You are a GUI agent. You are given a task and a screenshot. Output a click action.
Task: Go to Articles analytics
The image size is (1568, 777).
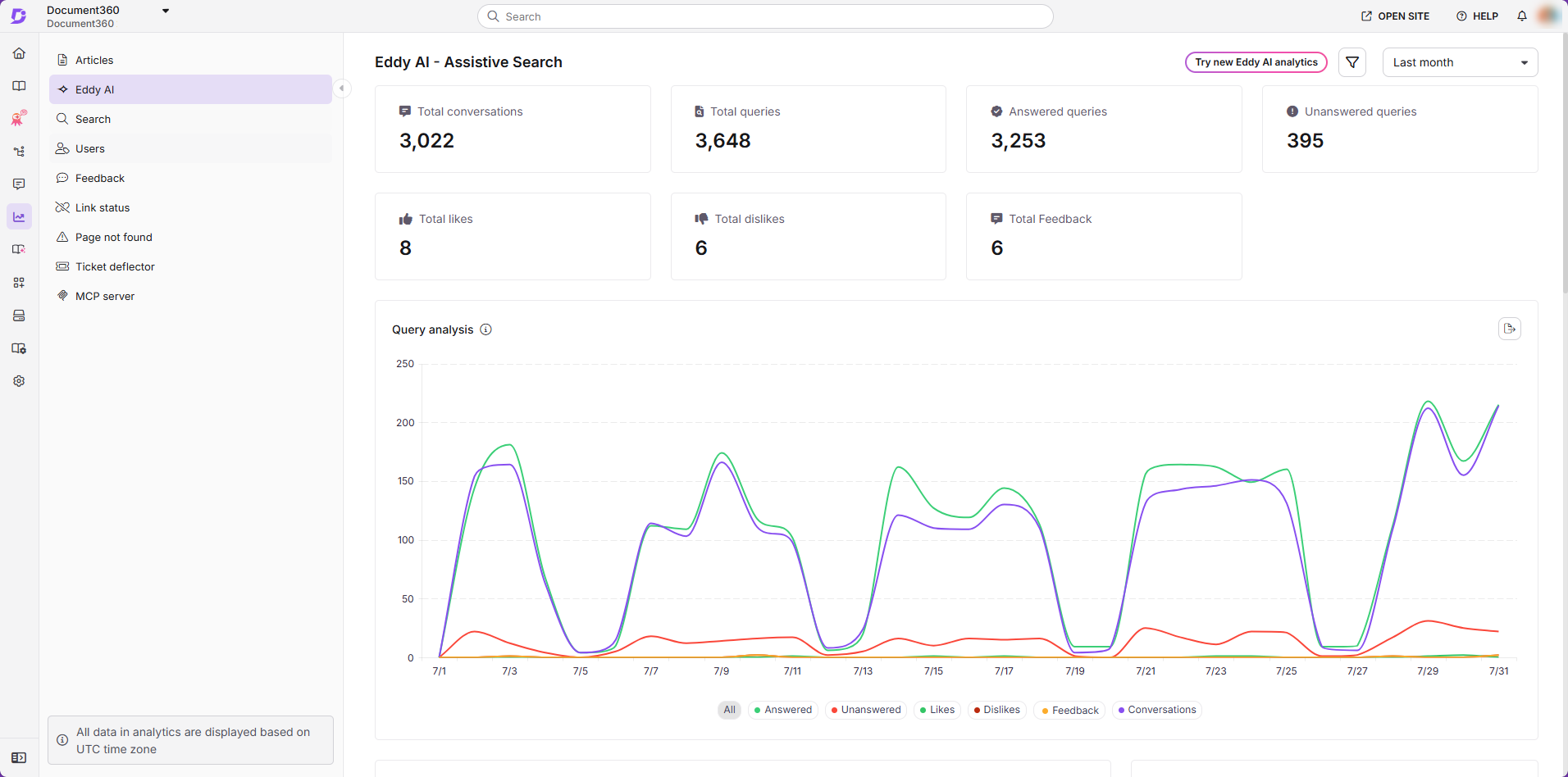point(190,60)
